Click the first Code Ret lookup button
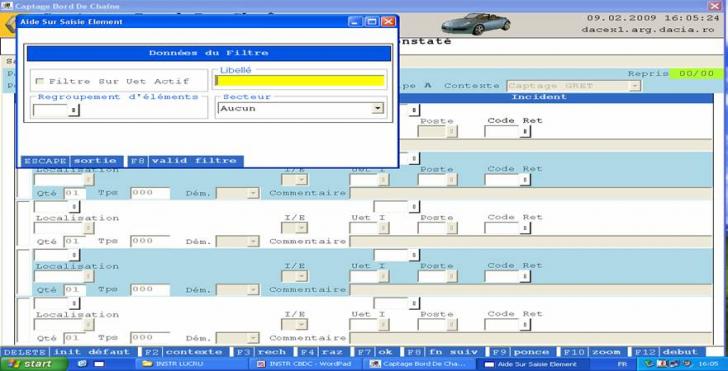The image size is (728, 371). click(x=525, y=132)
